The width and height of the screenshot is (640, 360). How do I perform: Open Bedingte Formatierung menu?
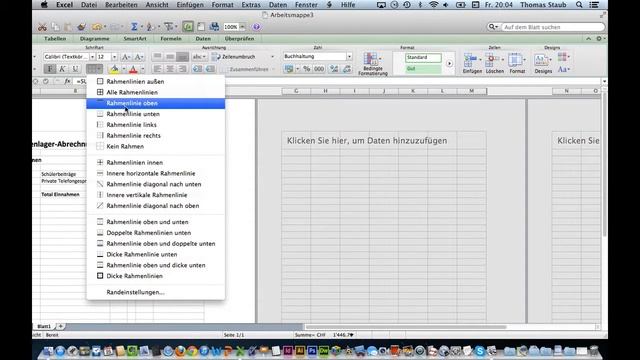coord(373,64)
